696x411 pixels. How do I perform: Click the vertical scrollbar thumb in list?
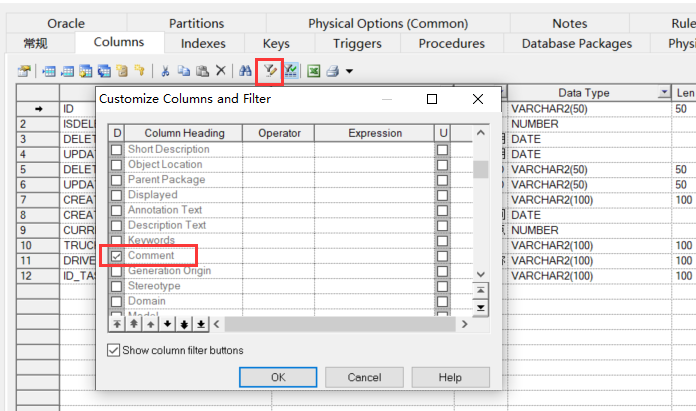[480, 169]
